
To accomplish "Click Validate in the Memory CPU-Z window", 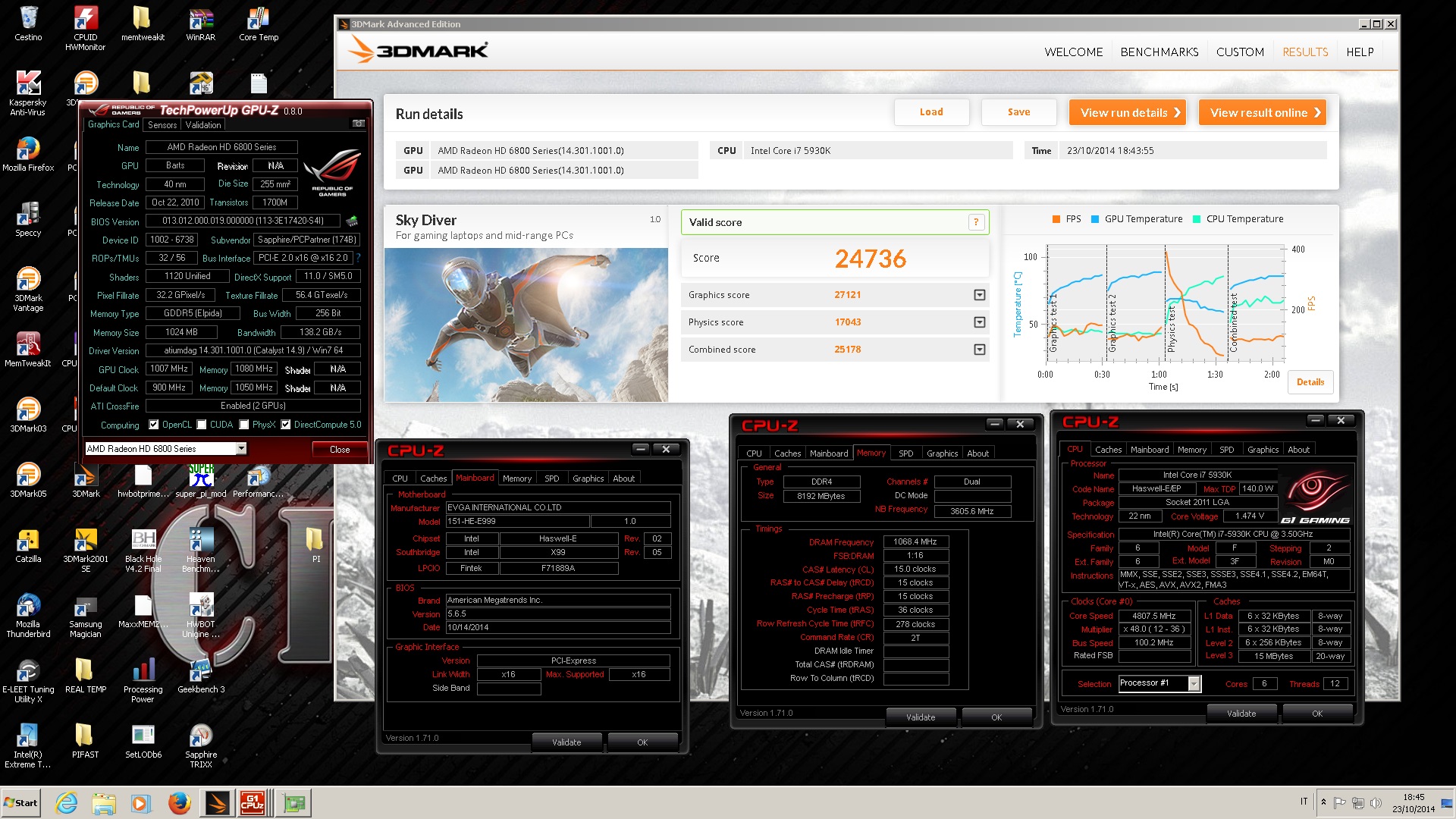I will tap(921, 717).
